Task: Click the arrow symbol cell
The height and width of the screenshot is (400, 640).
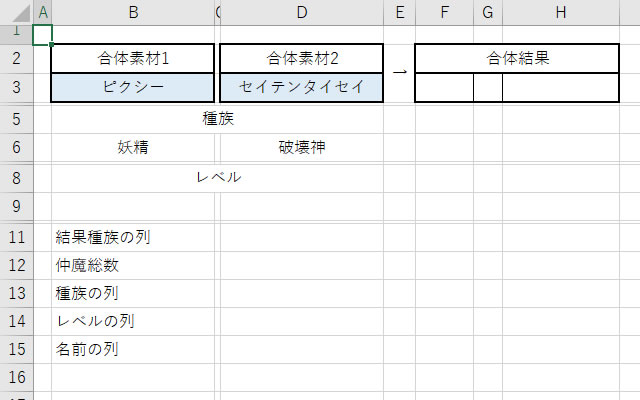Action: [399, 72]
